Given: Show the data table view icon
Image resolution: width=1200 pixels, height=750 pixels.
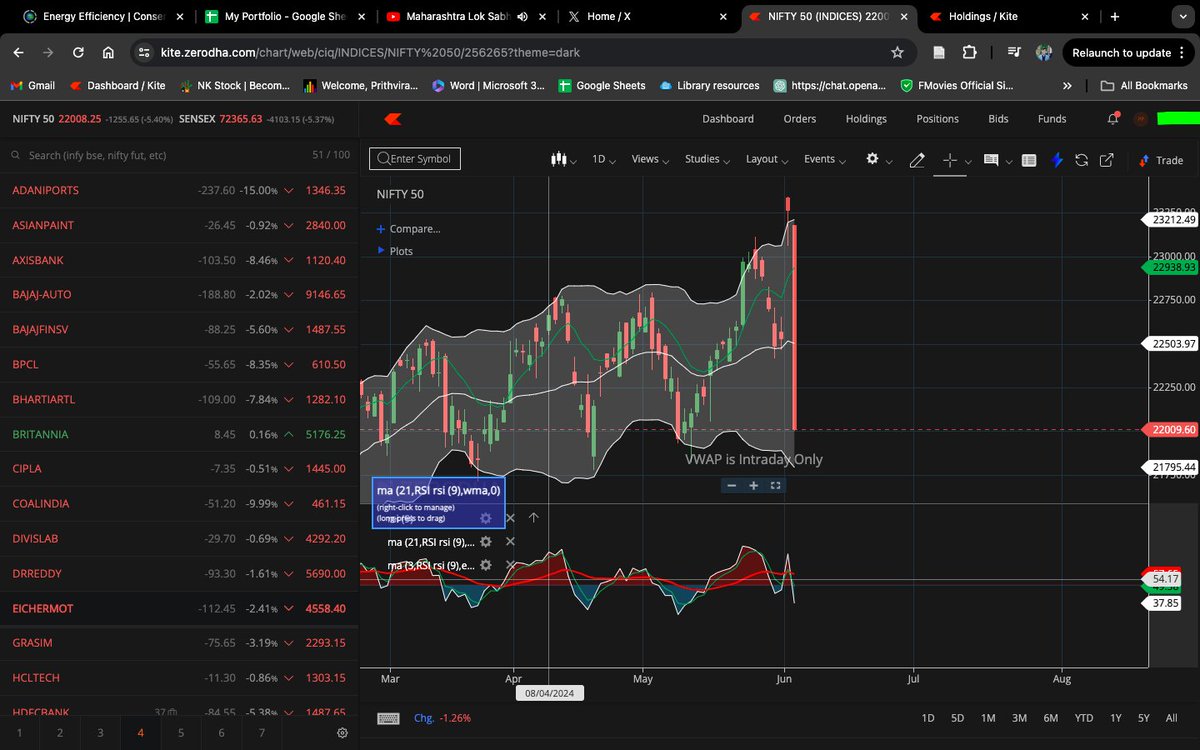Looking at the screenshot, I should [x=1029, y=160].
